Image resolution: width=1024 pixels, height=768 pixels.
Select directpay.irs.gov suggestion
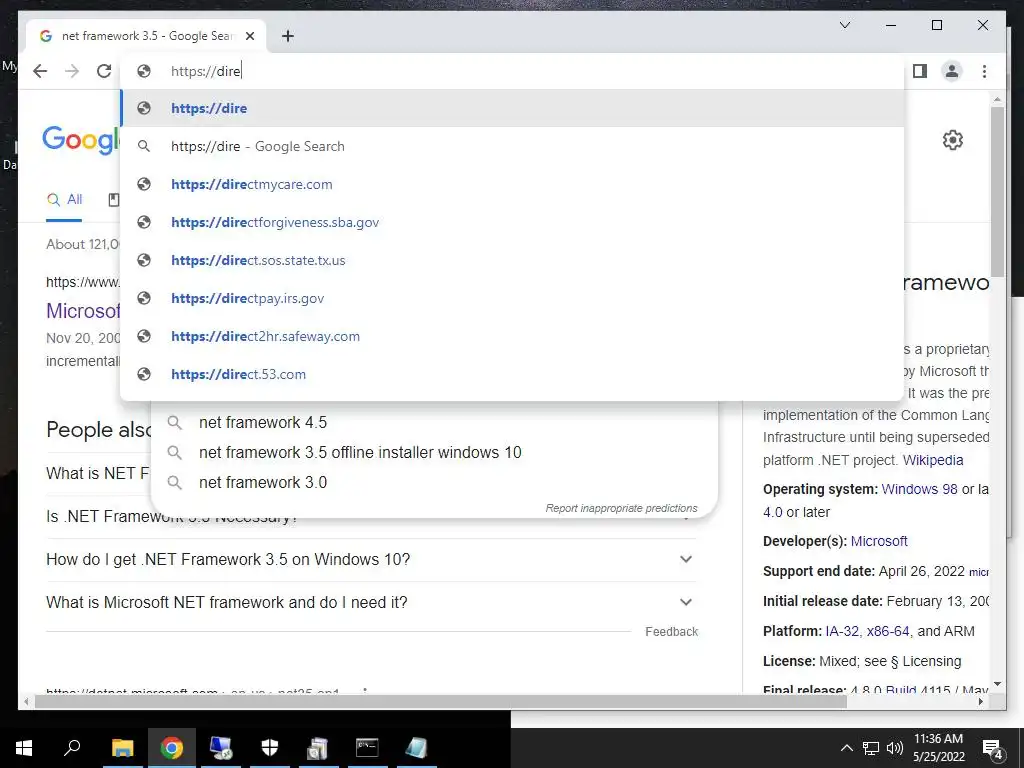pyautogui.click(x=513, y=298)
